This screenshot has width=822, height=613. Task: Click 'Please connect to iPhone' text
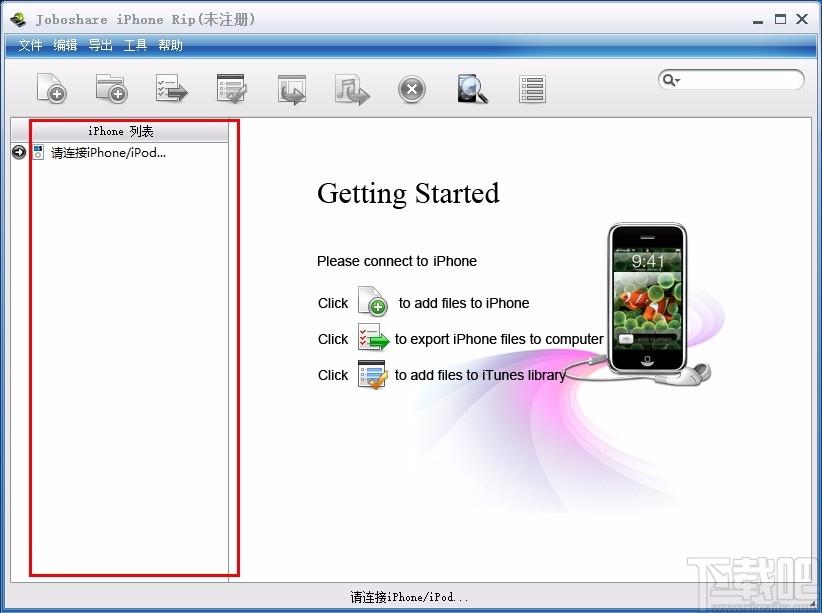(x=397, y=261)
